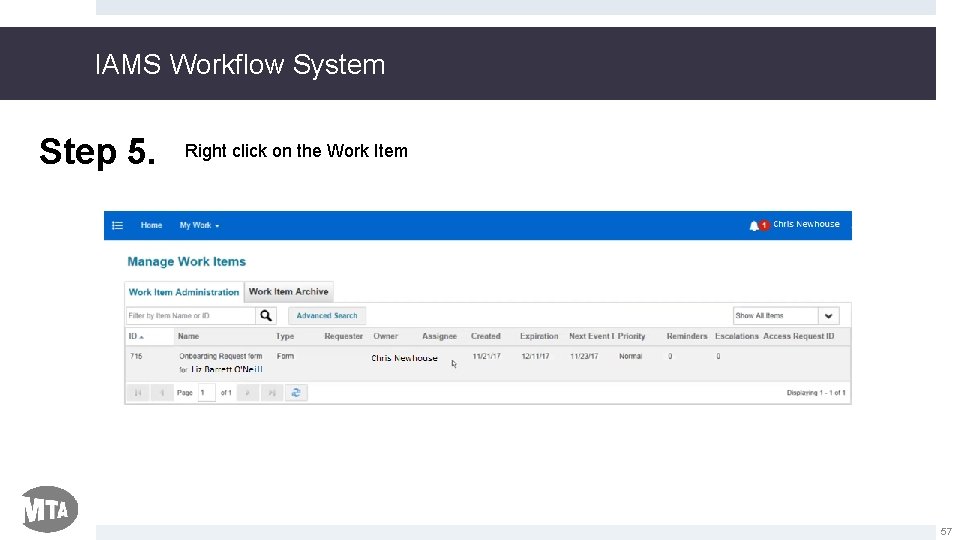
Task: Sort by the Requester column header
Action: point(343,336)
